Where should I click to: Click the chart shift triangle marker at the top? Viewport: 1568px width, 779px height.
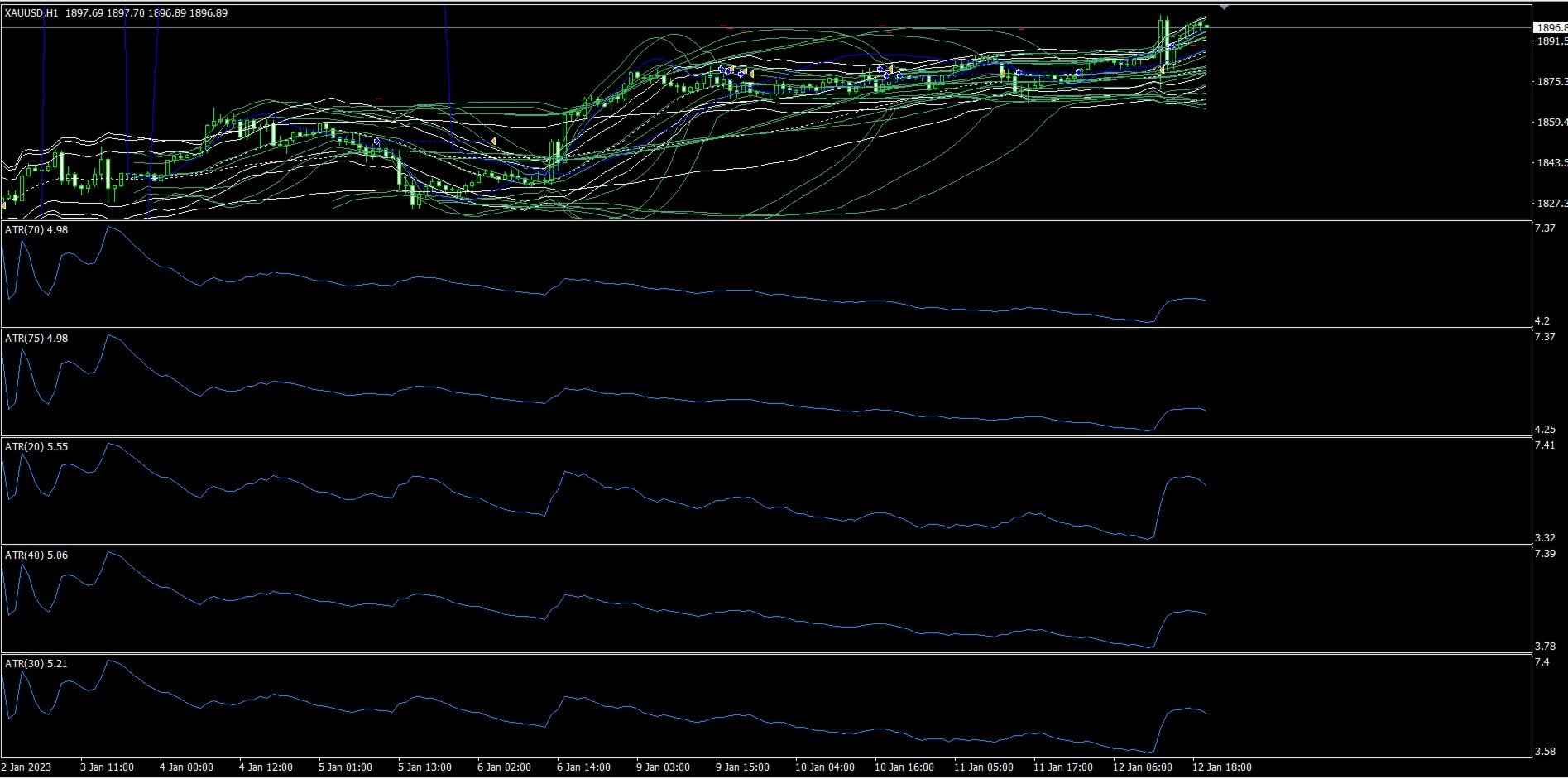(1225, 7)
